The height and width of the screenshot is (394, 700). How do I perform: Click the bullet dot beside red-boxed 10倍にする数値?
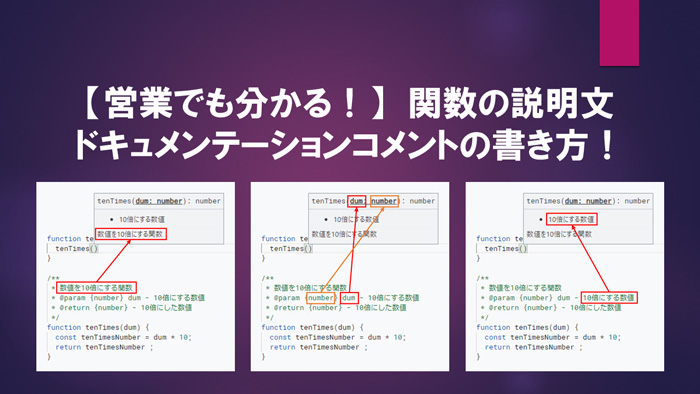click(541, 220)
